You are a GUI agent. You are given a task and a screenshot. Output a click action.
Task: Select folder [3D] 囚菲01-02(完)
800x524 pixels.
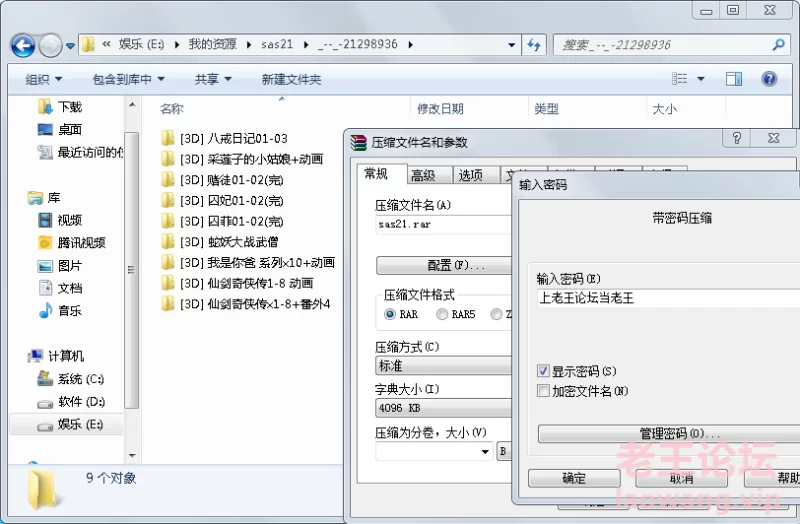pos(222,221)
